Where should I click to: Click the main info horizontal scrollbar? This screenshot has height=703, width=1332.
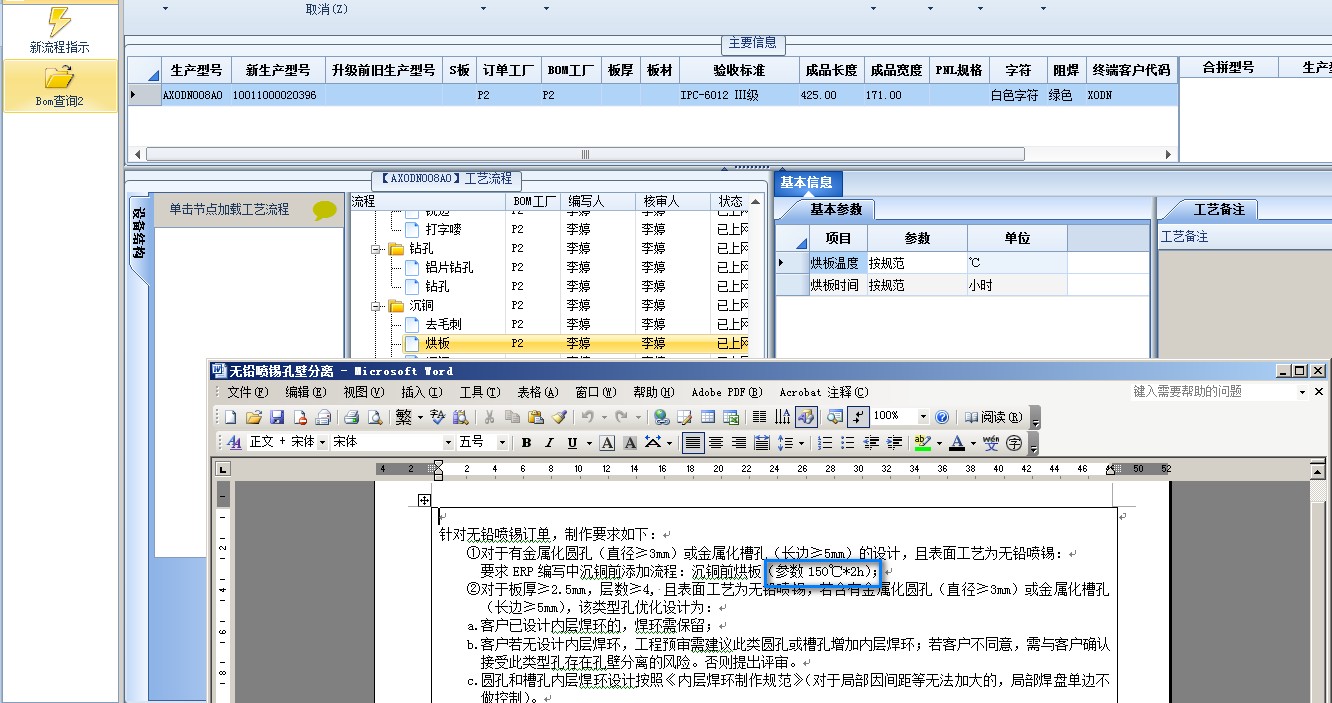(585, 154)
